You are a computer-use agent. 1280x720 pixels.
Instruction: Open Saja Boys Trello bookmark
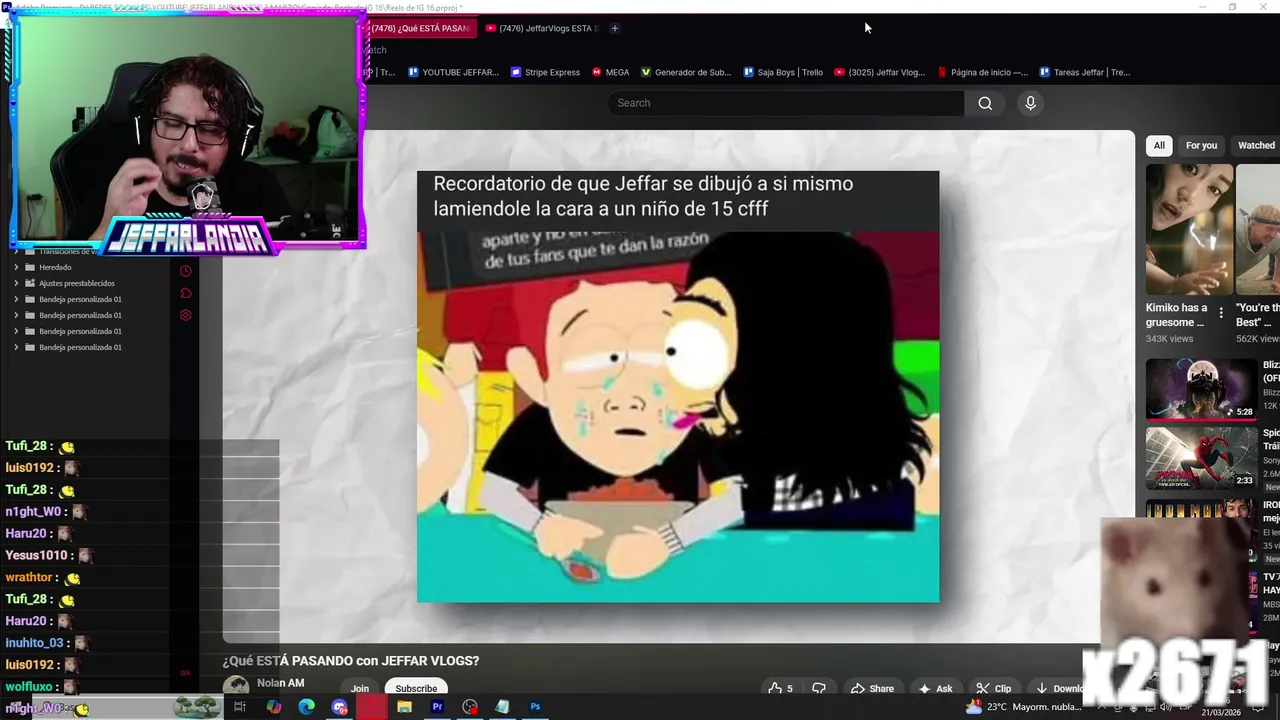(x=783, y=72)
